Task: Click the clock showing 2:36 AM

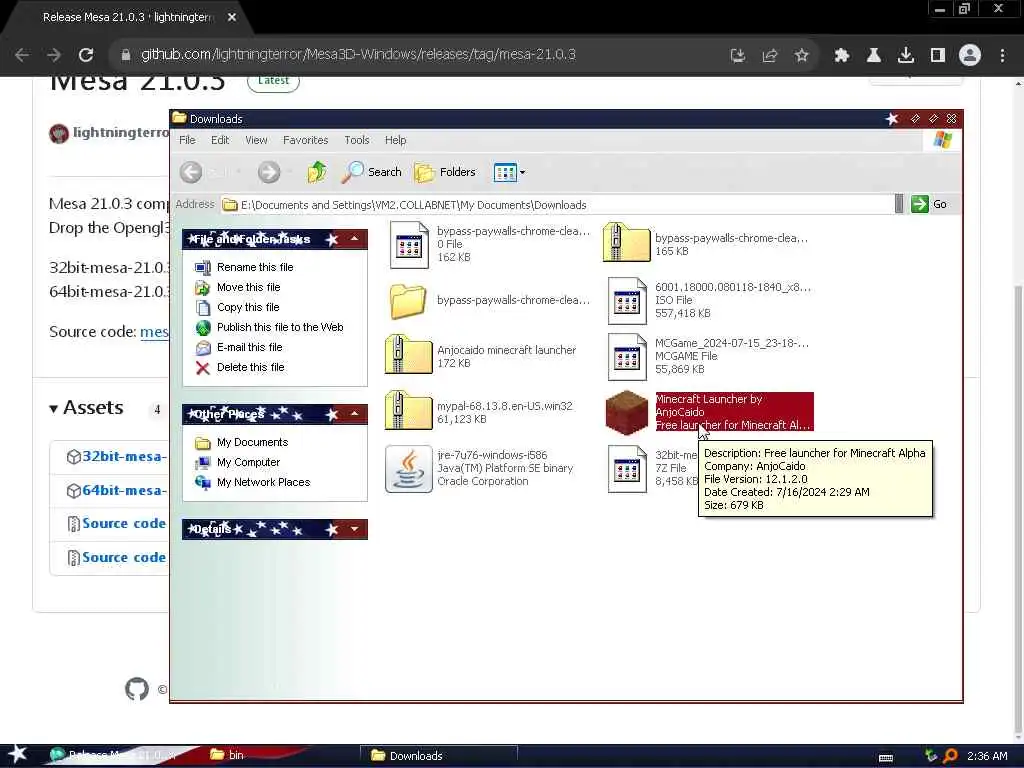Action: 987,756
